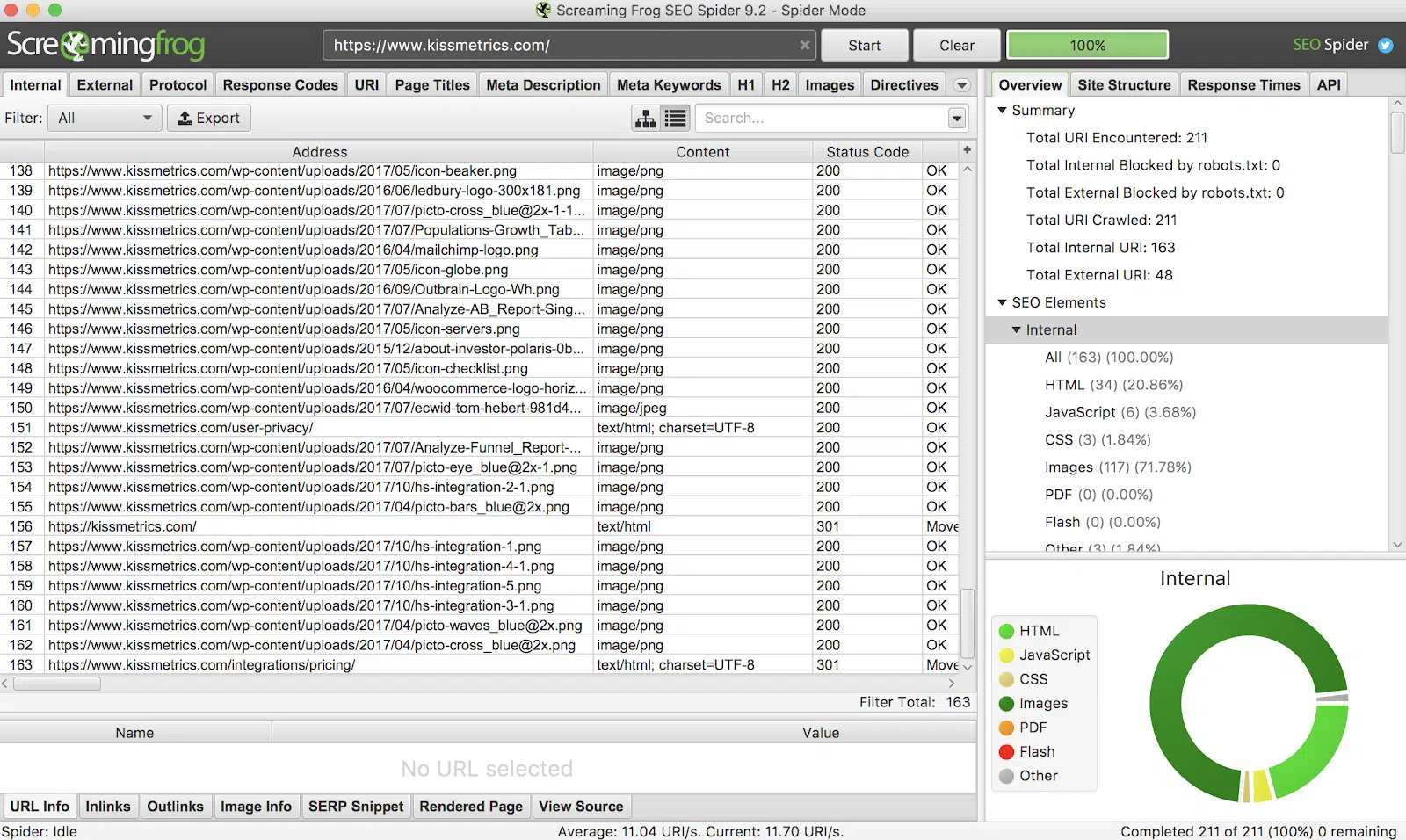This screenshot has width=1406, height=840.
Task: Select the mailchimp-logo.png row
Action: coord(479,250)
